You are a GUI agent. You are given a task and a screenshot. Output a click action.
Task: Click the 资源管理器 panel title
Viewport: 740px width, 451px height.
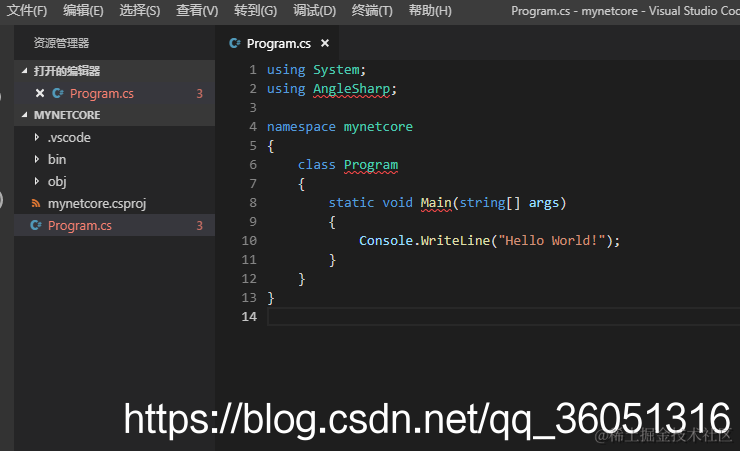[x=61, y=43]
